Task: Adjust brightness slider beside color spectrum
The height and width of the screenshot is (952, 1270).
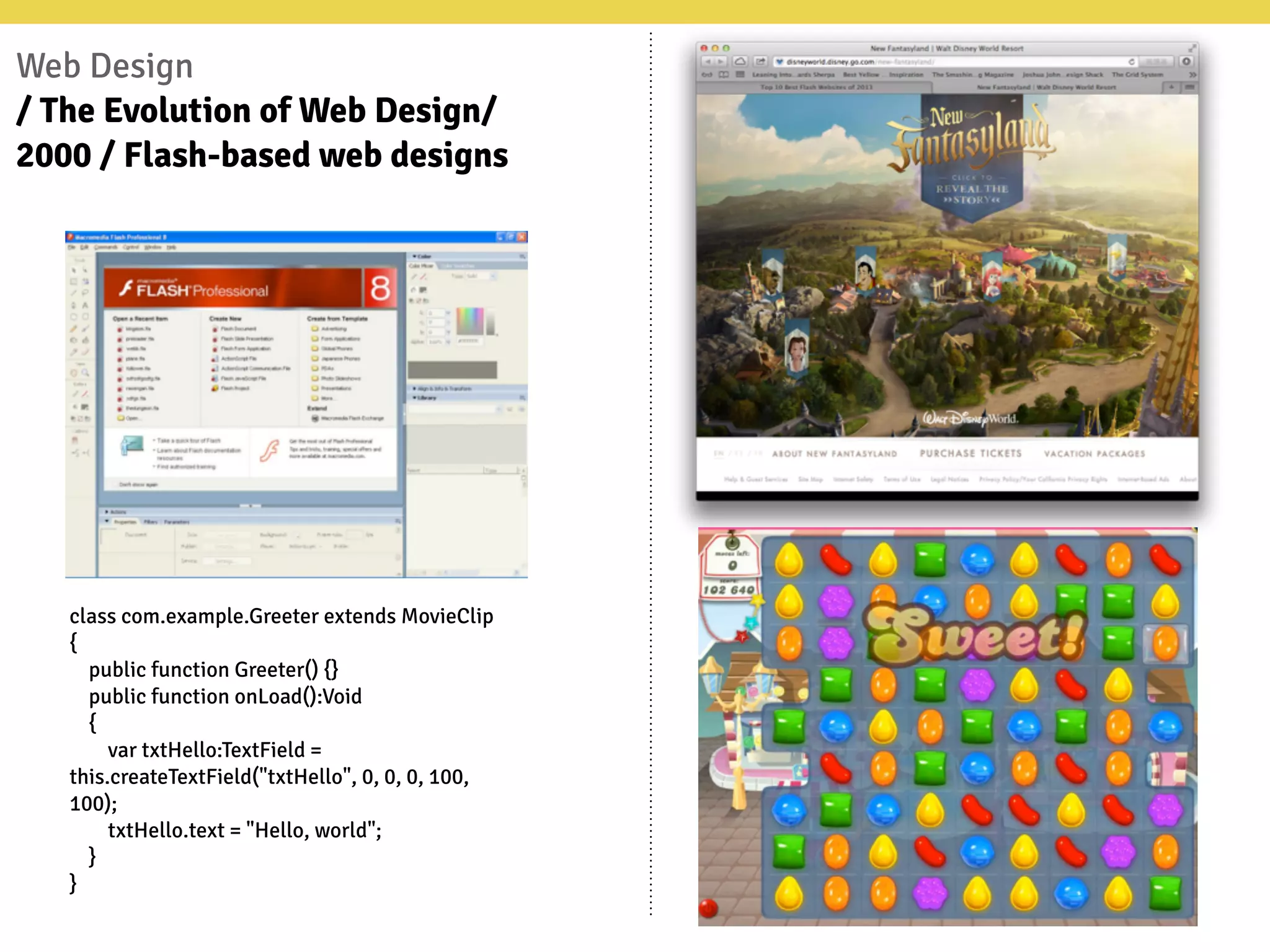Action: coord(491,321)
